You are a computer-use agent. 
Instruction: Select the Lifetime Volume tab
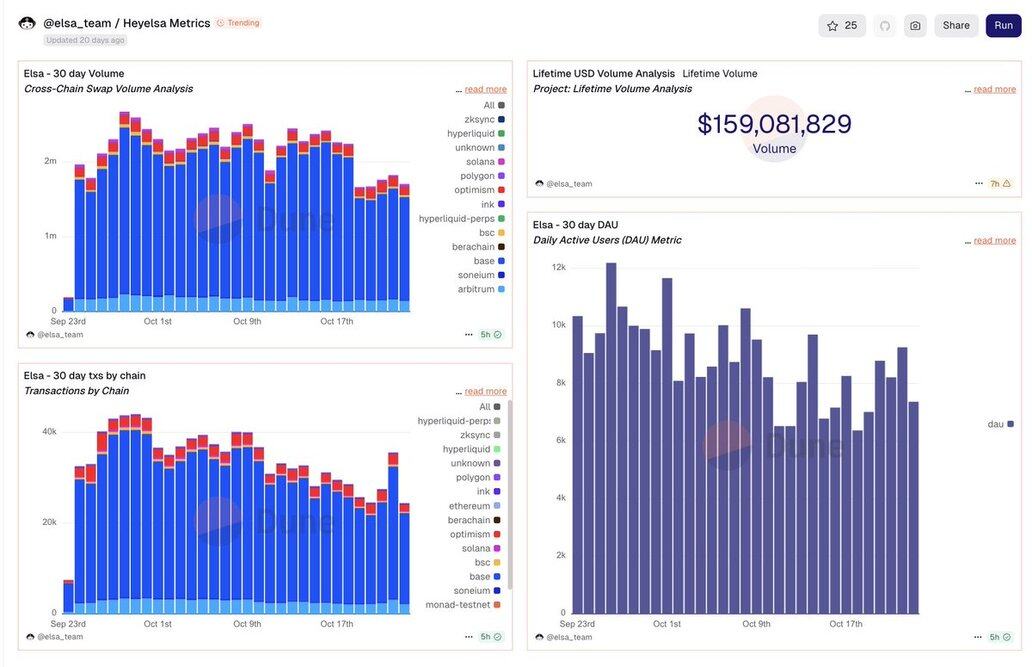click(720, 74)
